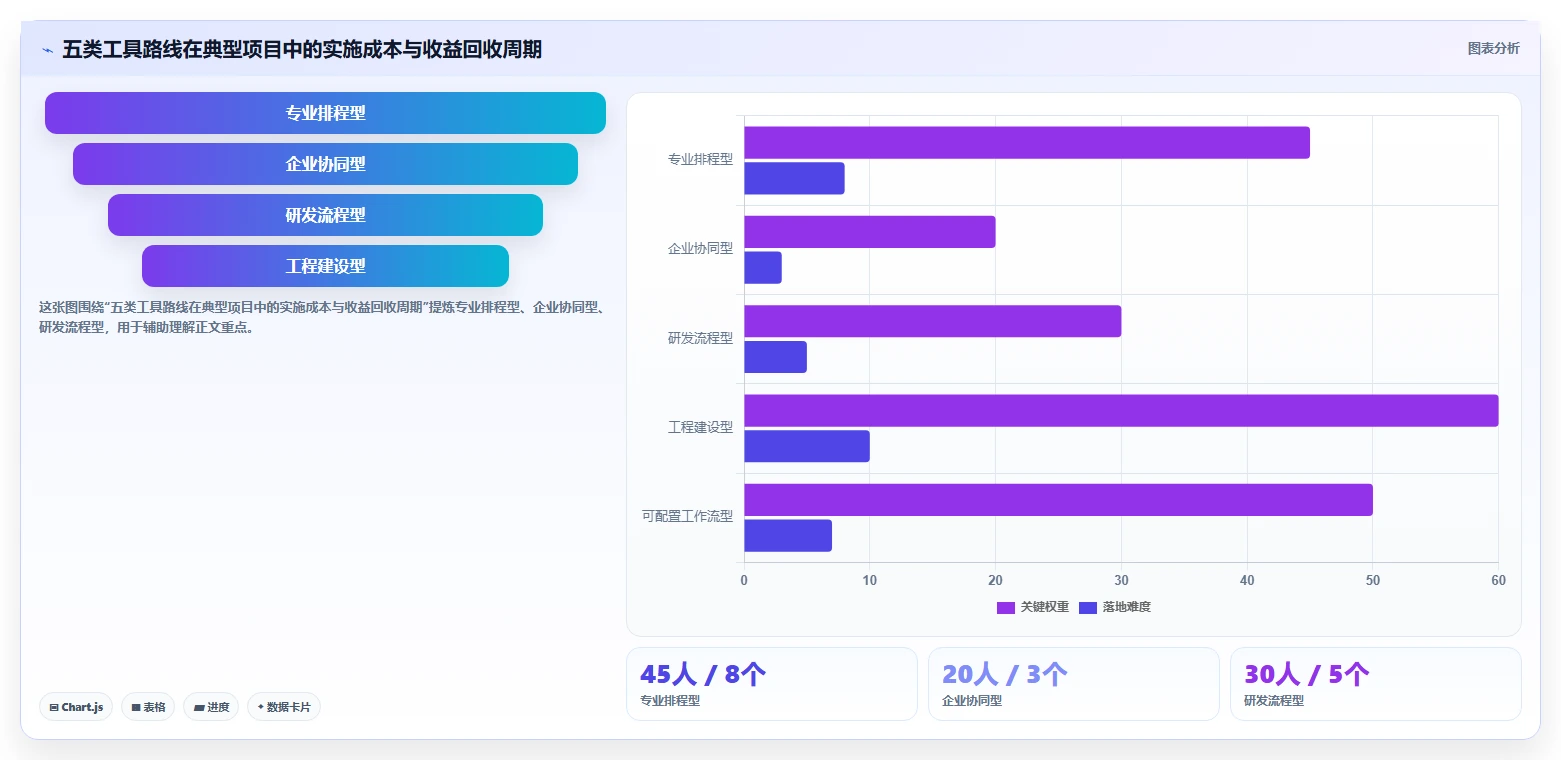Click the 20人 / 3个 data card

point(1073,684)
